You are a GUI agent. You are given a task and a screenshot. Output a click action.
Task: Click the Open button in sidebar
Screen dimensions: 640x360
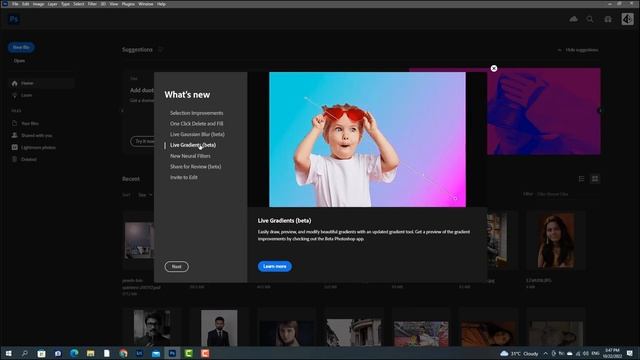[19, 61]
